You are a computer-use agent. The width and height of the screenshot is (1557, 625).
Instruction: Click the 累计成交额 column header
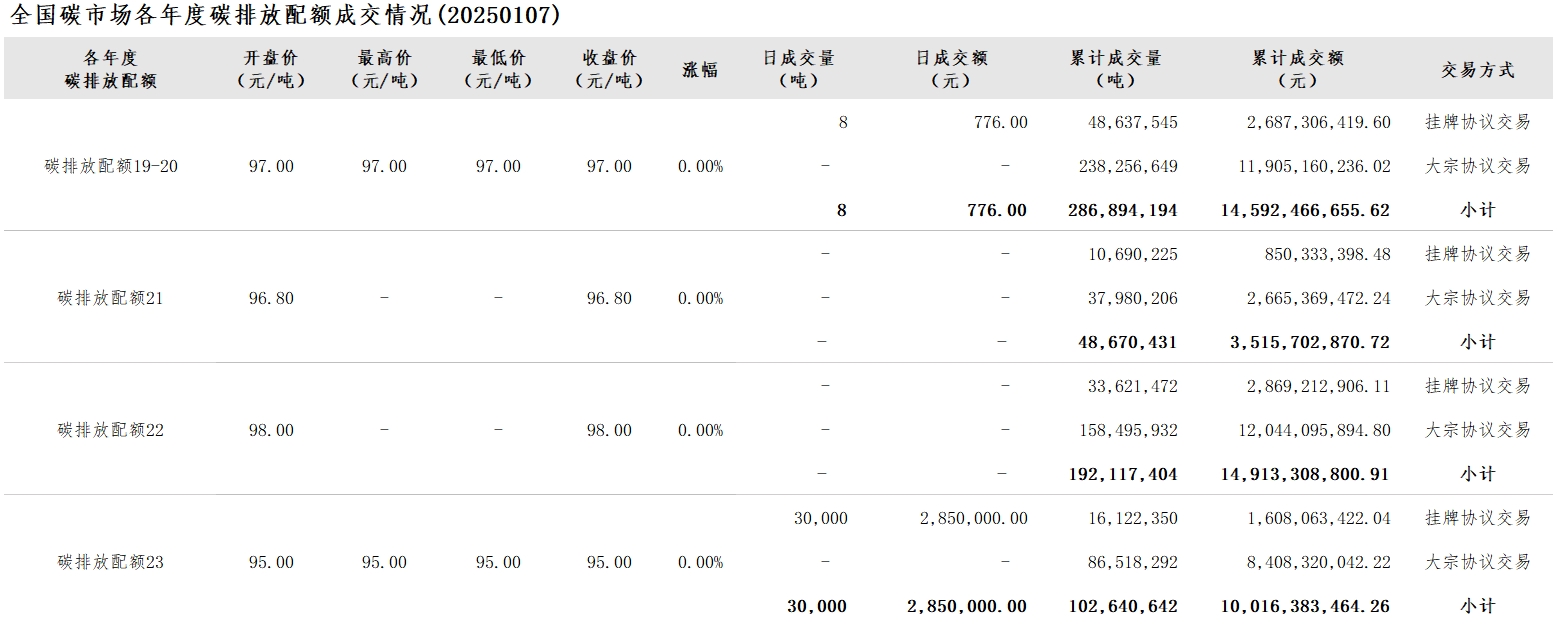point(1298,69)
